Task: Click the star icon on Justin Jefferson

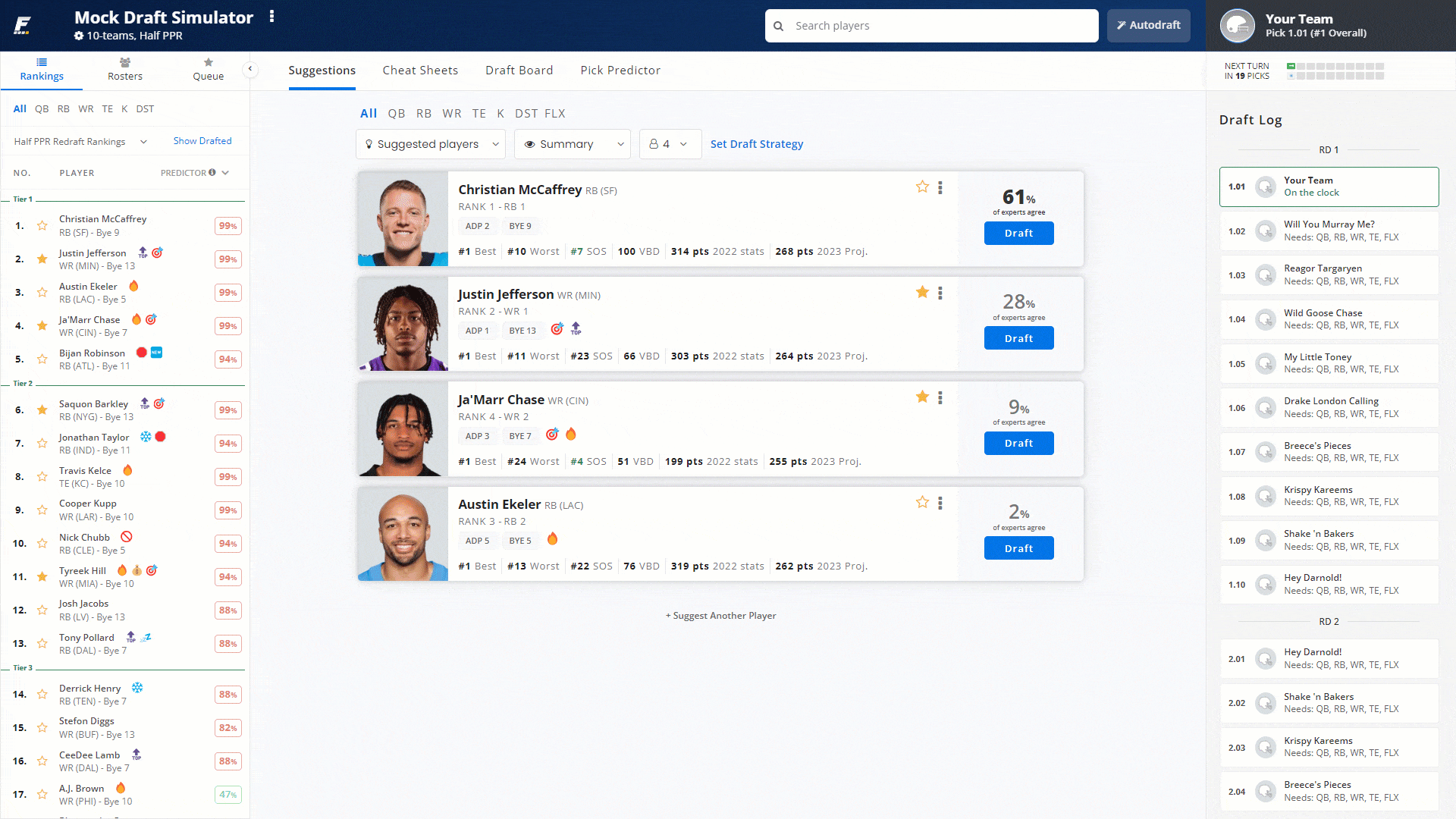Action: click(923, 293)
